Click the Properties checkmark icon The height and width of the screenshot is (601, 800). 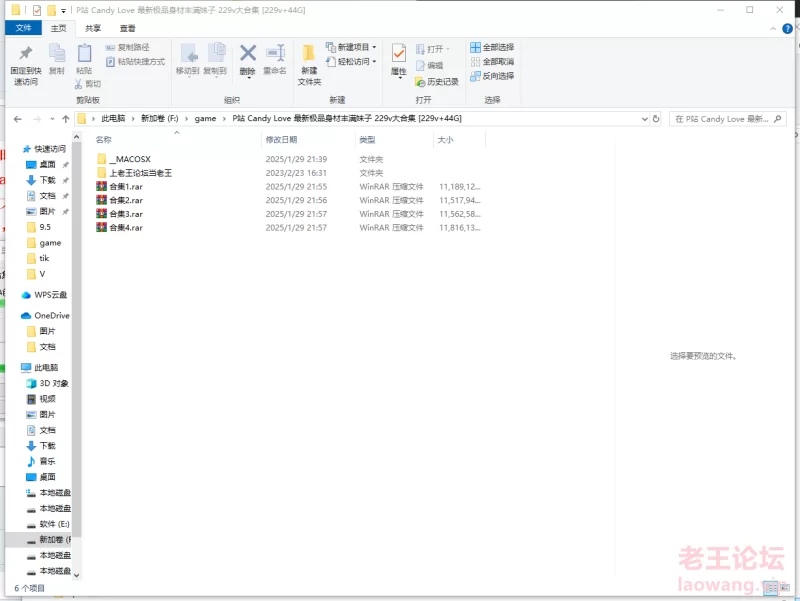pos(398,54)
